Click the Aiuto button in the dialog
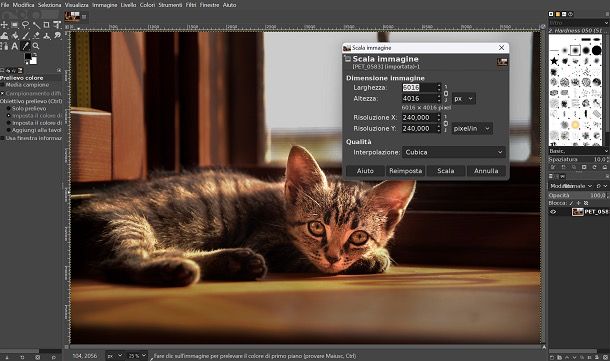This screenshot has height=361, width=610. (365, 171)
